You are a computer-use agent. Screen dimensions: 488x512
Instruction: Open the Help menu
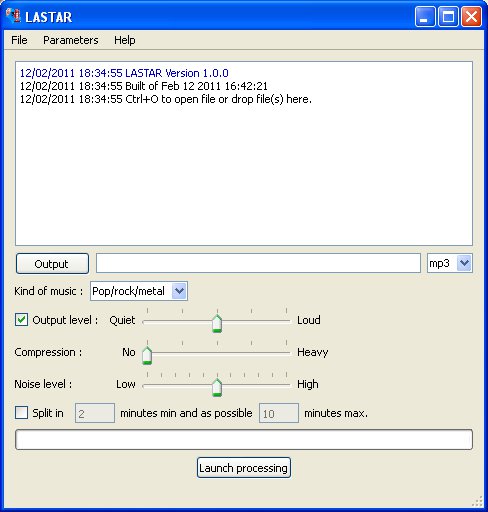point(125,40)
